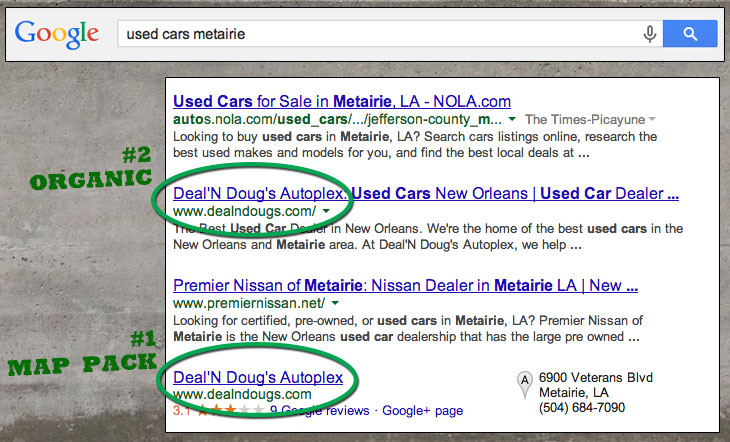Expand the arrow after www.dealndougs.com/ URL
The height and width of the screenshot is (442, 730).
coord(327,212)
